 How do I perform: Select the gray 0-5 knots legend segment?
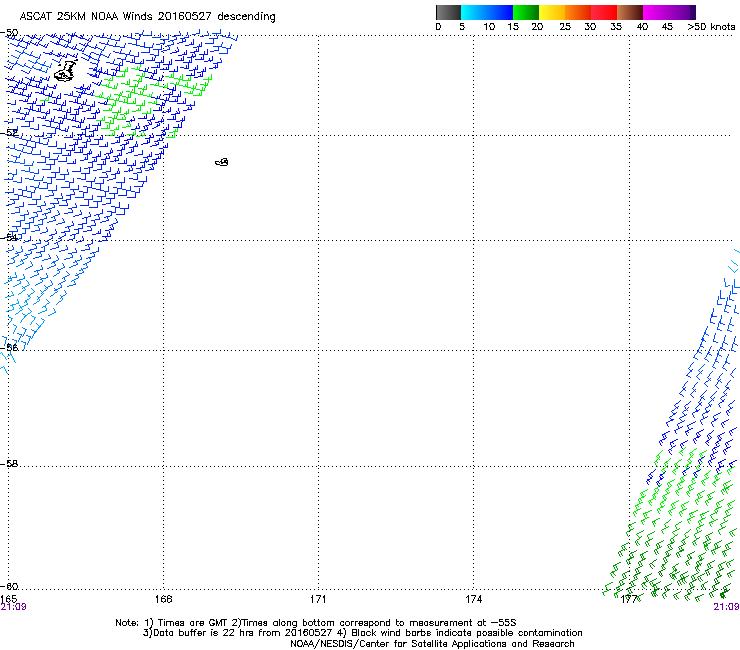coord(448,12)
